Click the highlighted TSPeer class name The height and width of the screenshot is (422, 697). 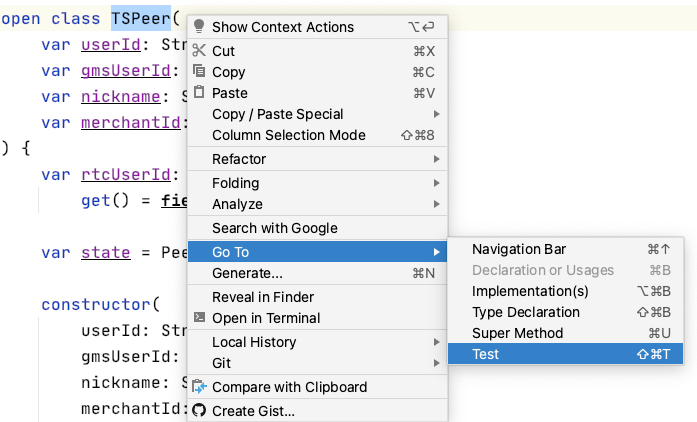tap(141, 18)
